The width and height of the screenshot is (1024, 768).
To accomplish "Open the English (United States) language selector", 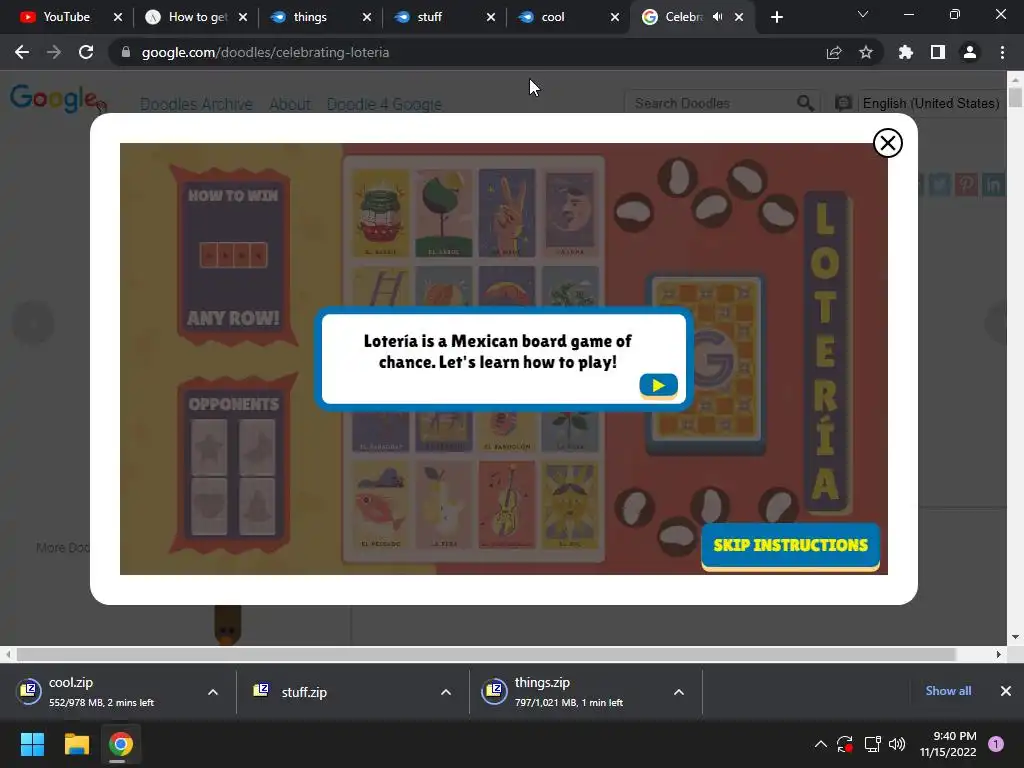I will (x=931, y=103).
